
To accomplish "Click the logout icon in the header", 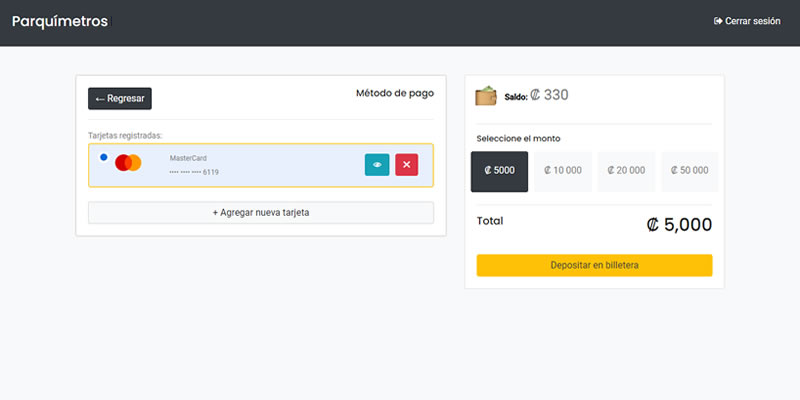I will [718, 21].
